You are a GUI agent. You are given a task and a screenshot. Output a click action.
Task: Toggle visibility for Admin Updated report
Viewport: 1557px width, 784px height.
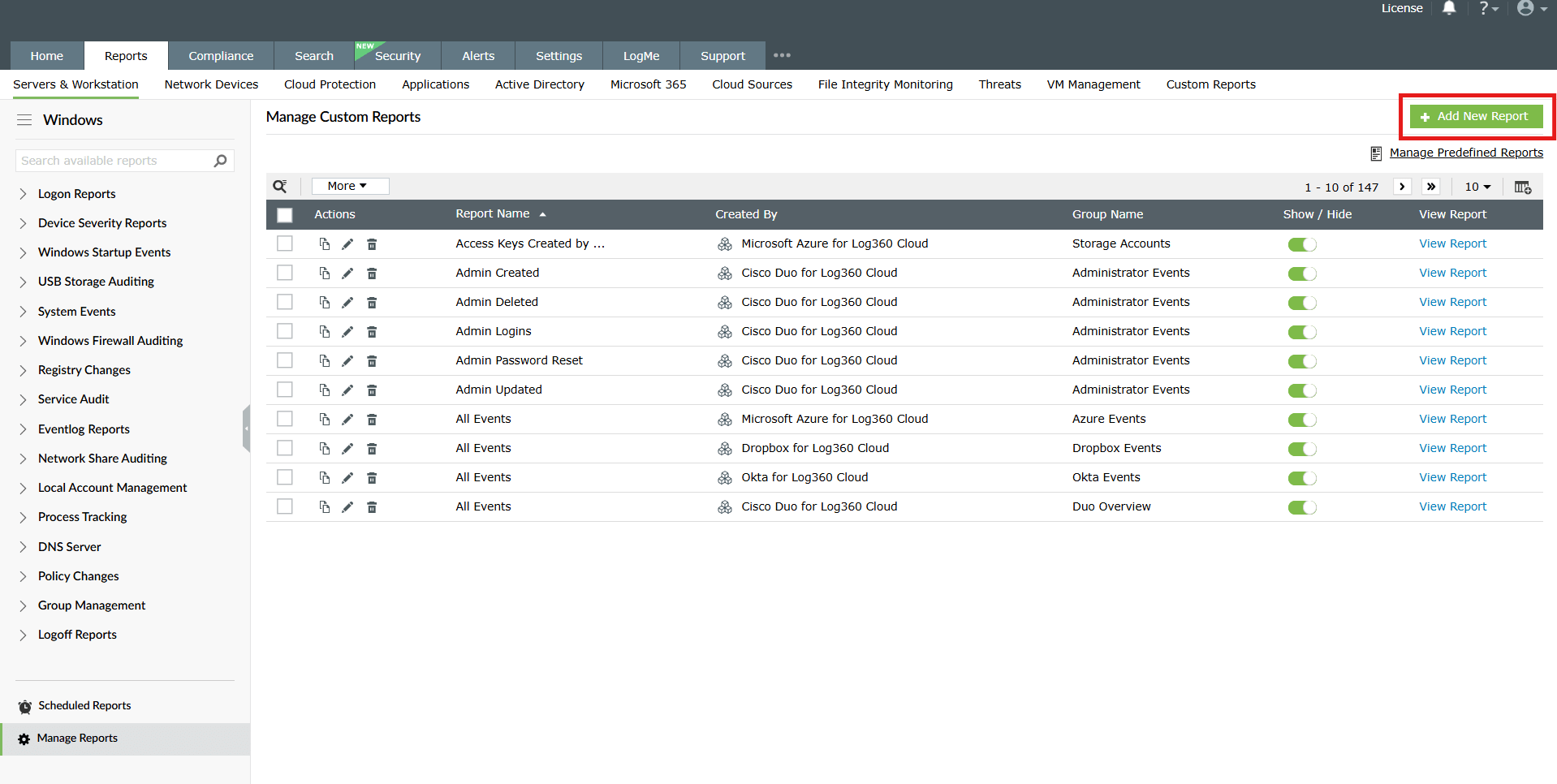coord(1302,390)
